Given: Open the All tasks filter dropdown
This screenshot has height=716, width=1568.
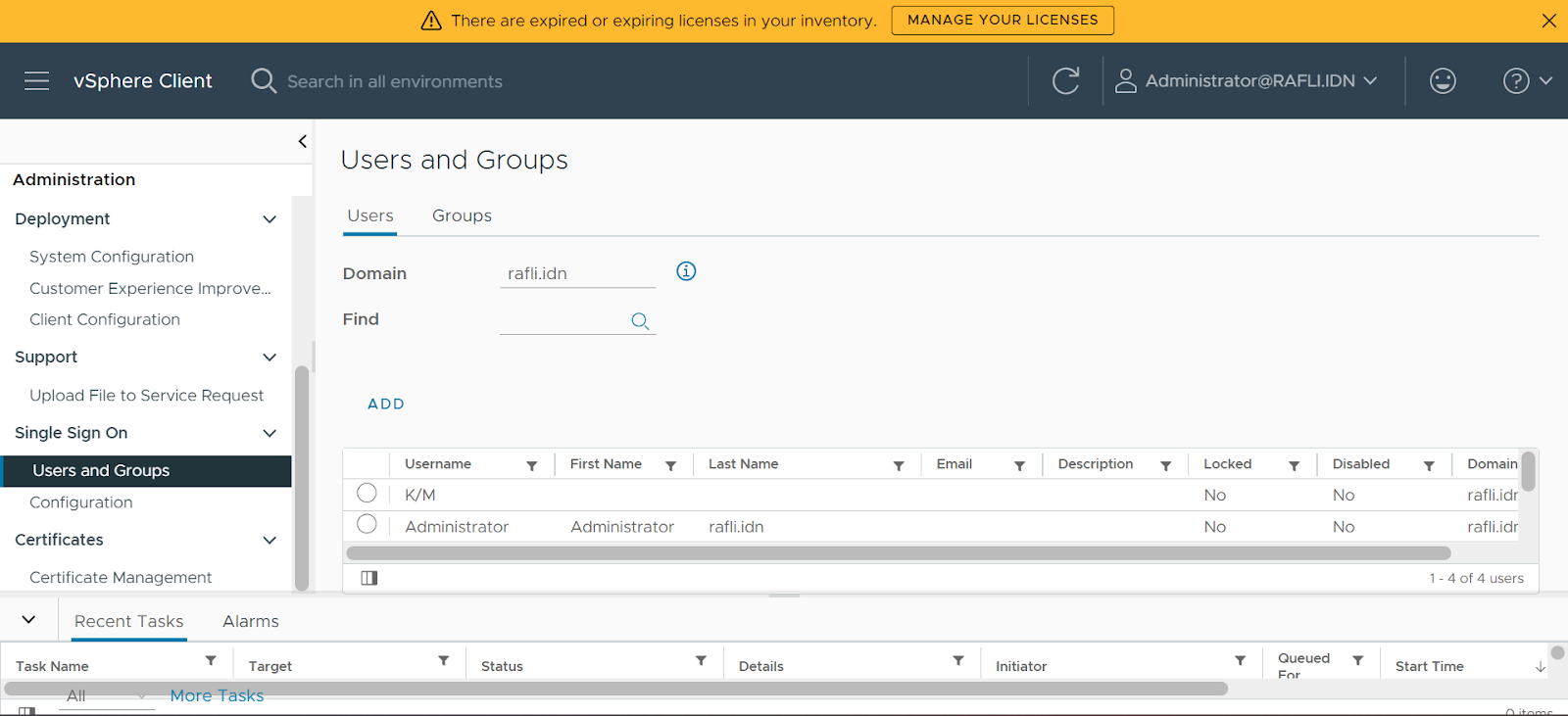Looking at the screenshot, I should pos(106,695).
